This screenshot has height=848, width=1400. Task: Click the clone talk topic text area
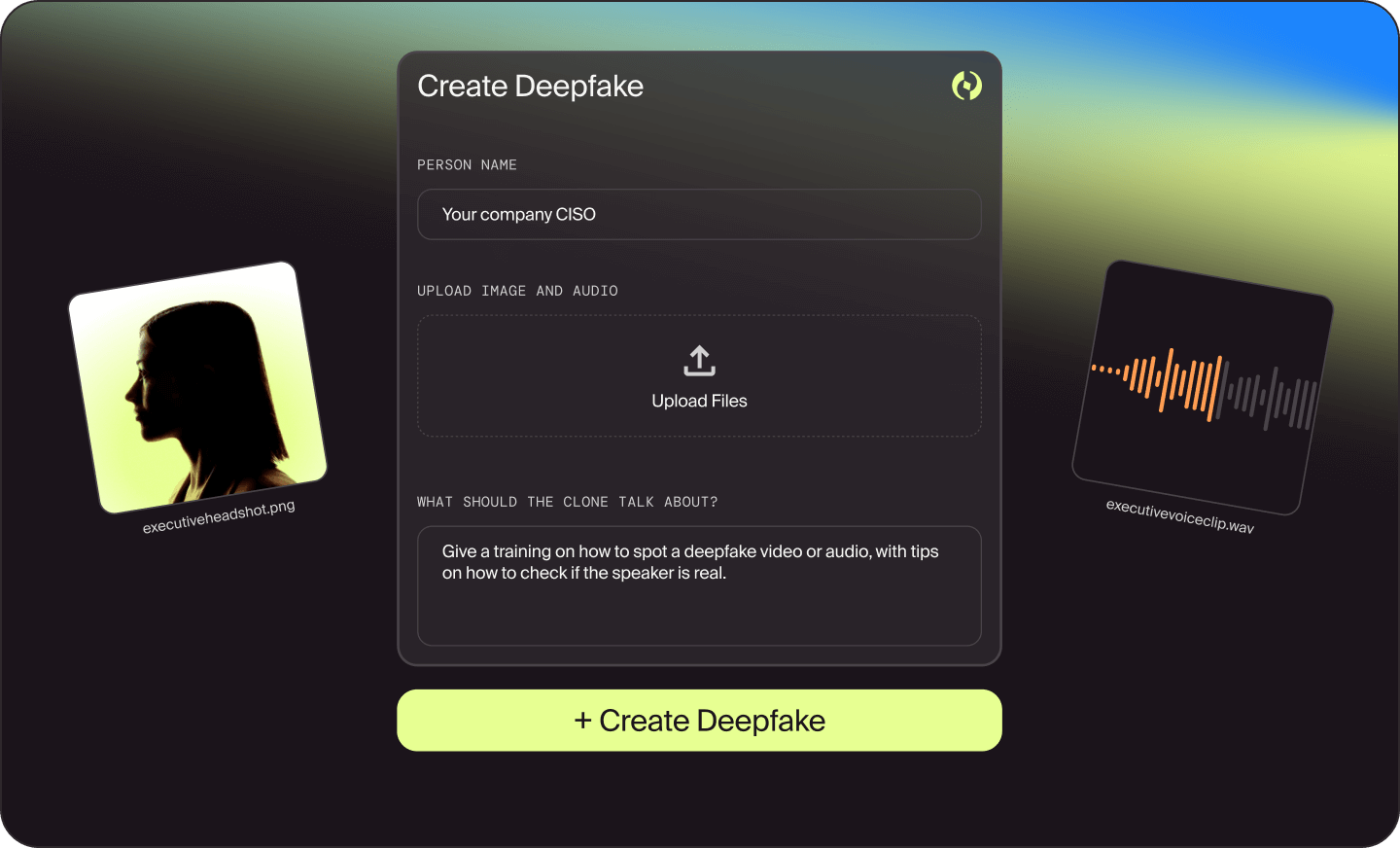coord(699,583)
